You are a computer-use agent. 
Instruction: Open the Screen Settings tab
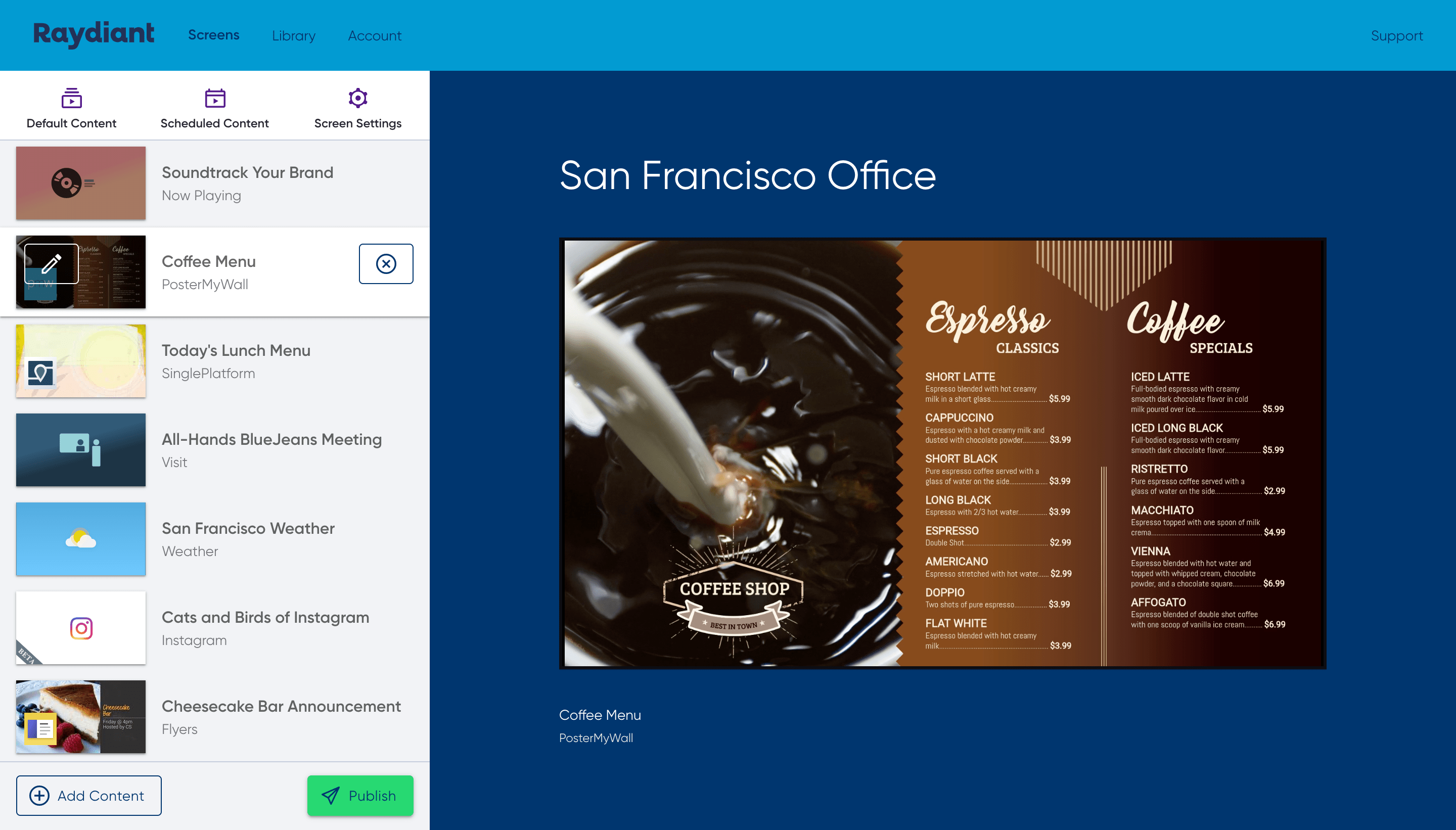pyautogui.click(x=357, y=108)
